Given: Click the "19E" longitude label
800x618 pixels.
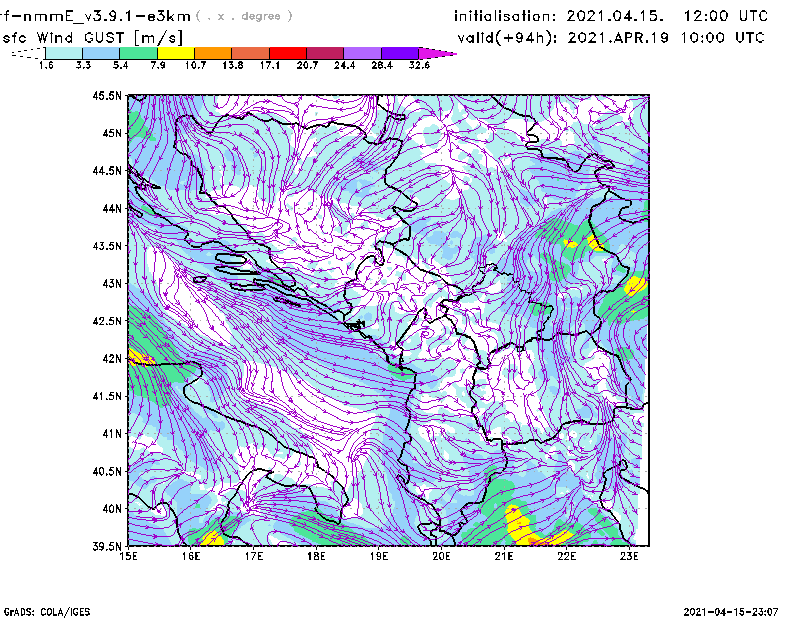Looking at the screenshot, I should [x=379, y=556].
